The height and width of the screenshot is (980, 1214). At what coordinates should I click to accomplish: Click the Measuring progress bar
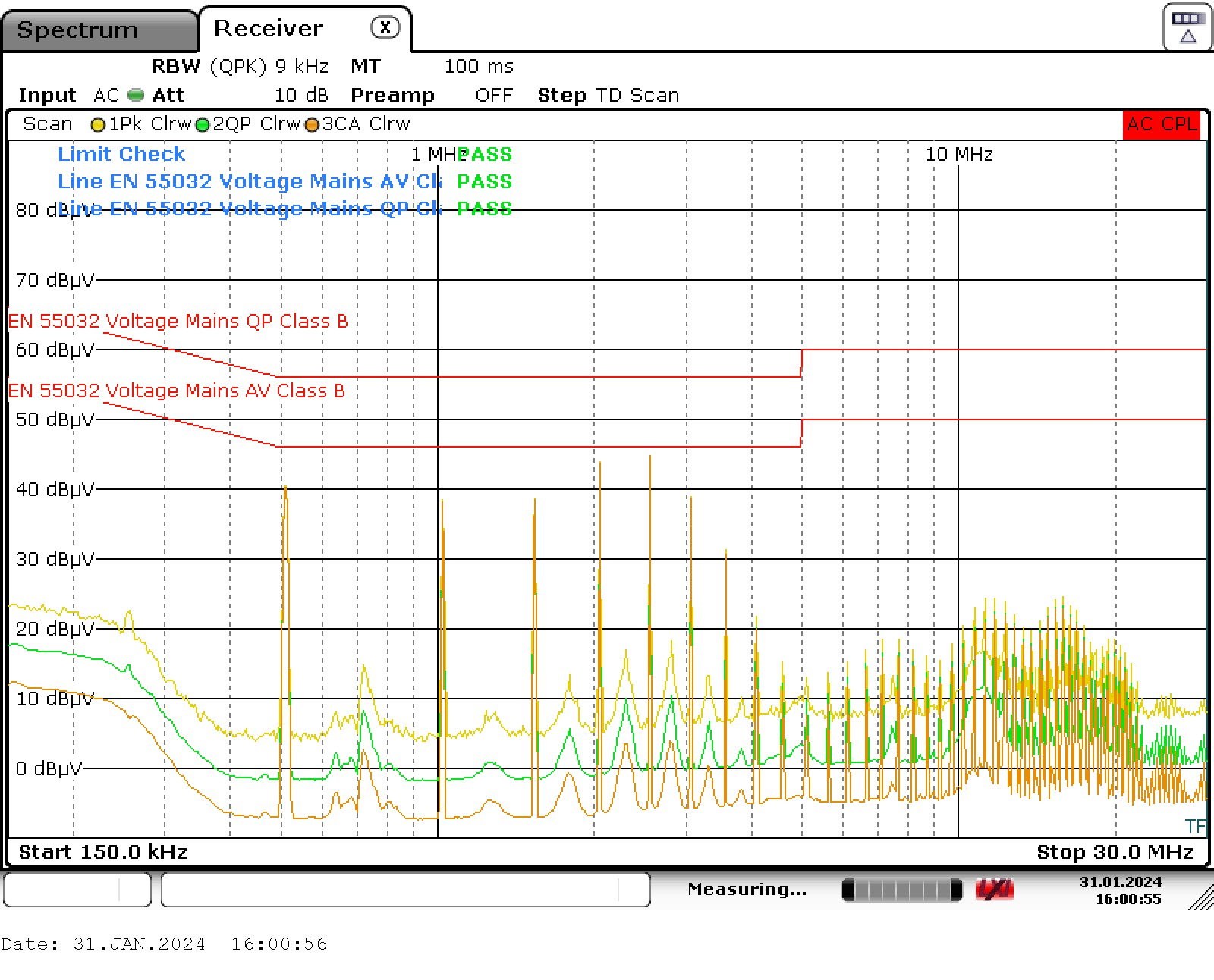click(901, 889)
